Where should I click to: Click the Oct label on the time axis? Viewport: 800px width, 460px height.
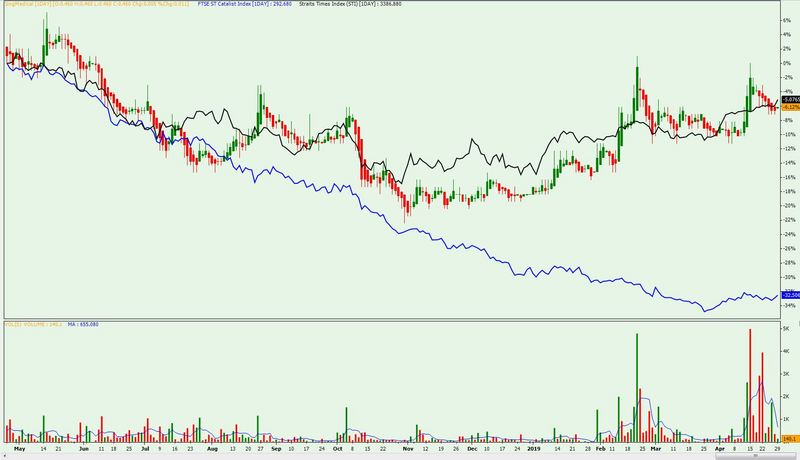(x=337, y=449)
